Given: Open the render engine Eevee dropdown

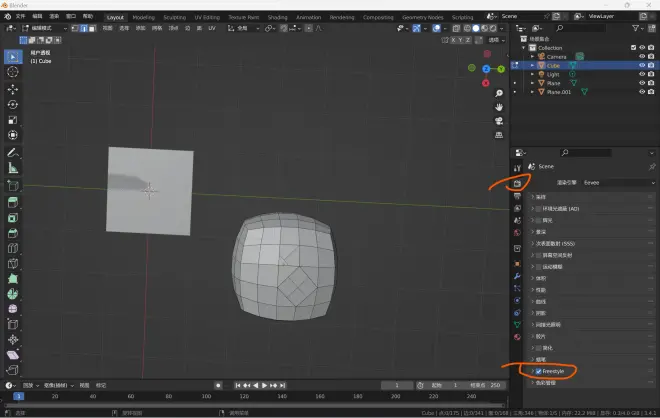Looking at the screenshot, I should click(619, 183).
